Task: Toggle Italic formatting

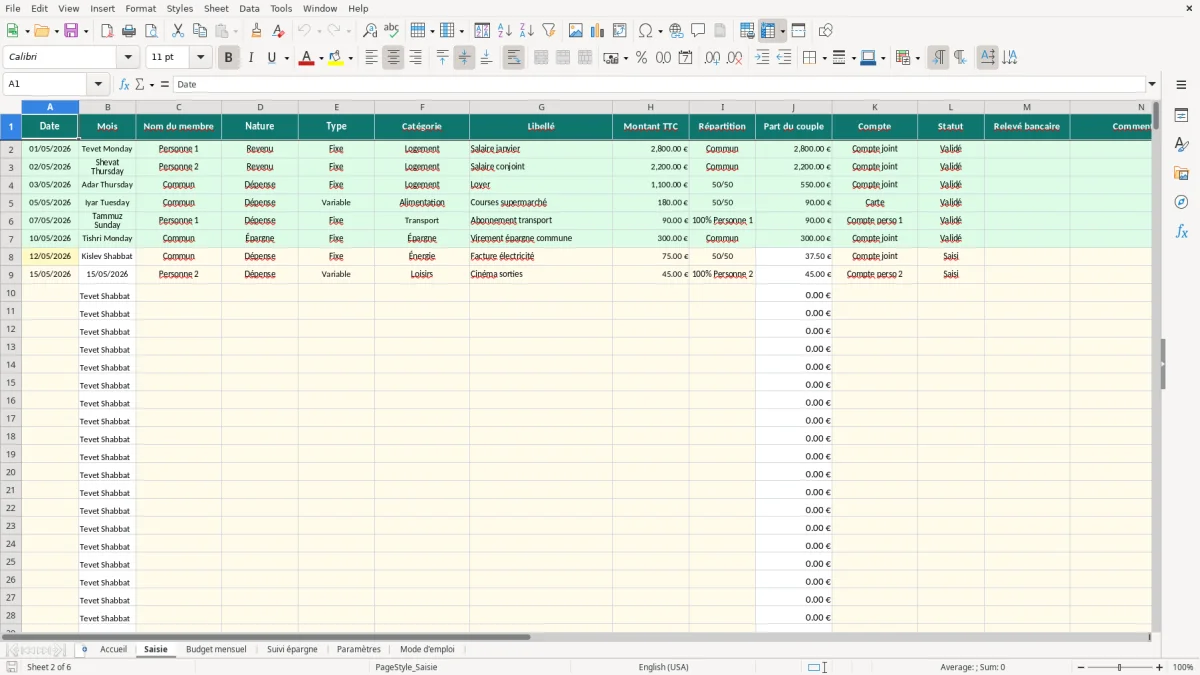Action: pyautogui.click(x=250, y=58)
